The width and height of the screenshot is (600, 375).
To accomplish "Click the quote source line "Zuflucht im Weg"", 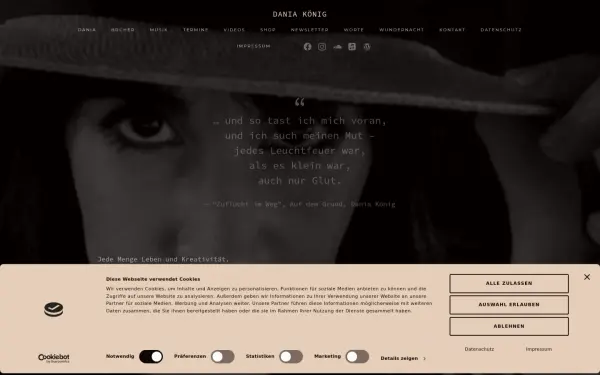I will tap(300, 204).
